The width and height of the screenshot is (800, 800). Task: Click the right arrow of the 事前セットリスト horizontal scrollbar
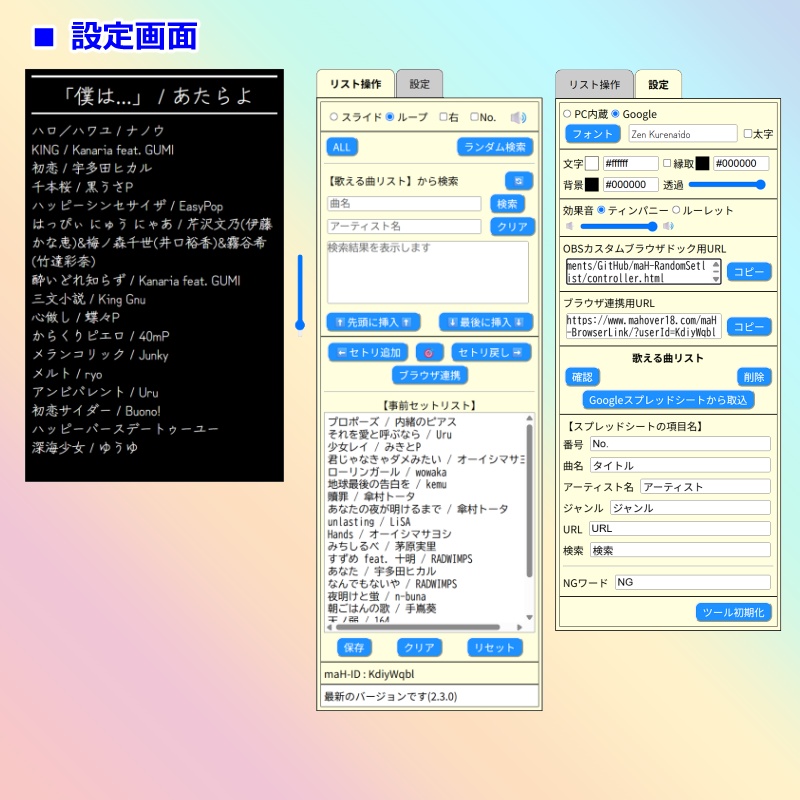519,627
